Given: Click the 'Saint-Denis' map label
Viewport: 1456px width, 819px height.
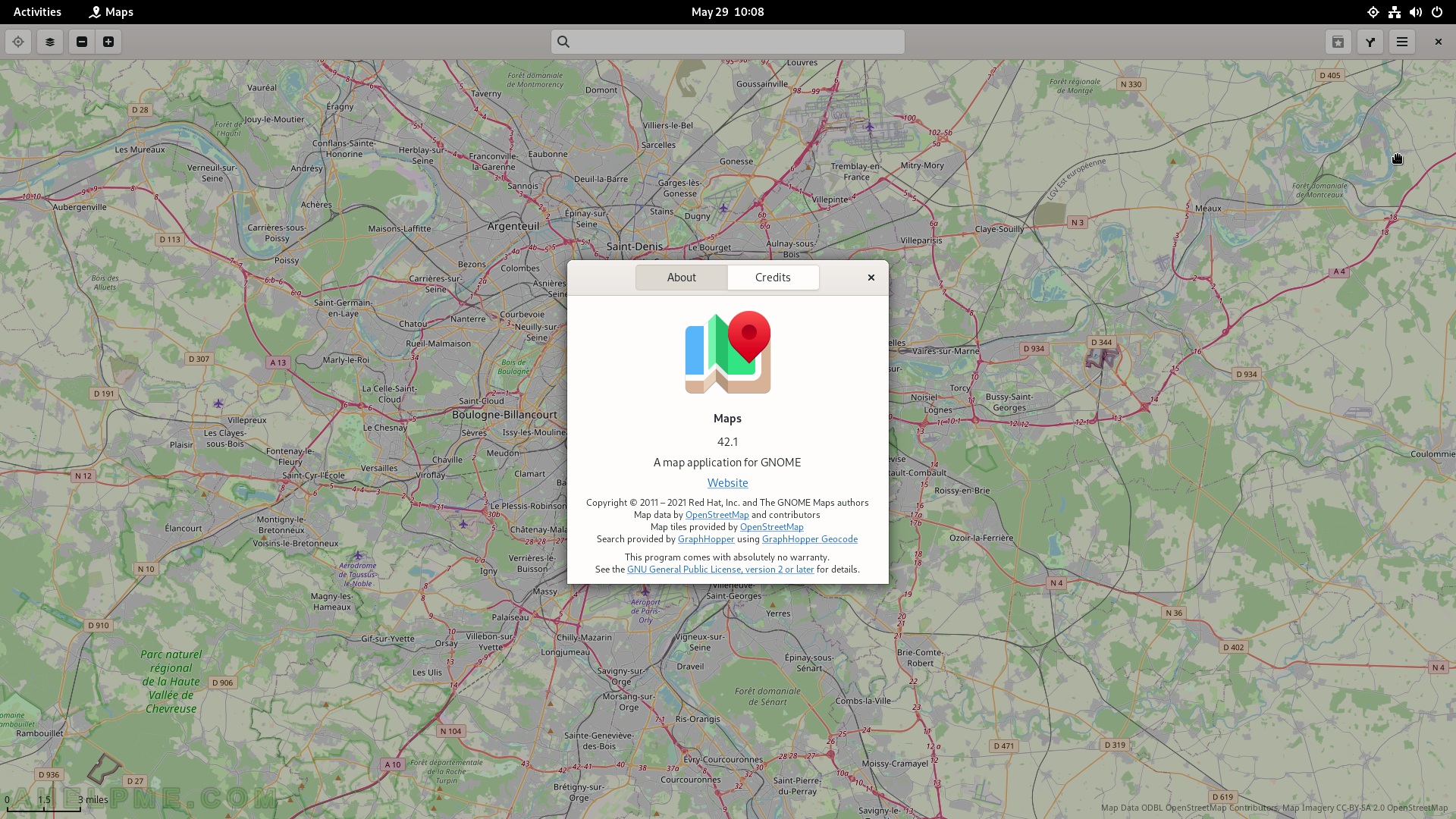Looking at the screenshot, I should pos(635,246).
